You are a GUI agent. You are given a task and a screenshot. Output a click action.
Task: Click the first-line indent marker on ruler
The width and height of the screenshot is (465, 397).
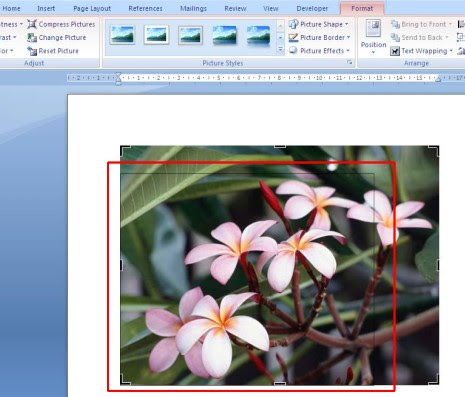coord(118,75)
